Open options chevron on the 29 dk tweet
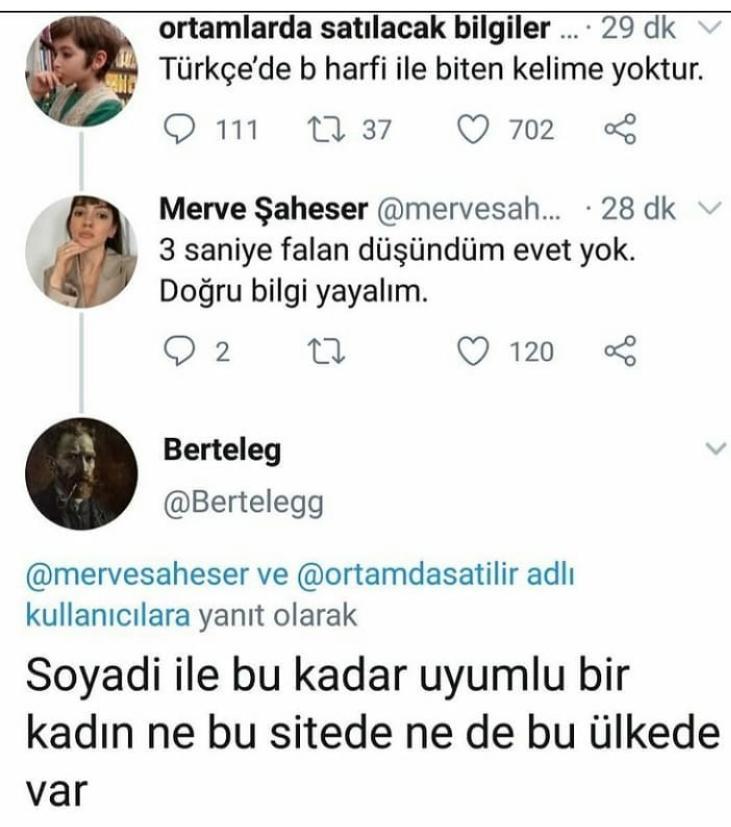Screen dimensions: 731x827 click(708, 27)
